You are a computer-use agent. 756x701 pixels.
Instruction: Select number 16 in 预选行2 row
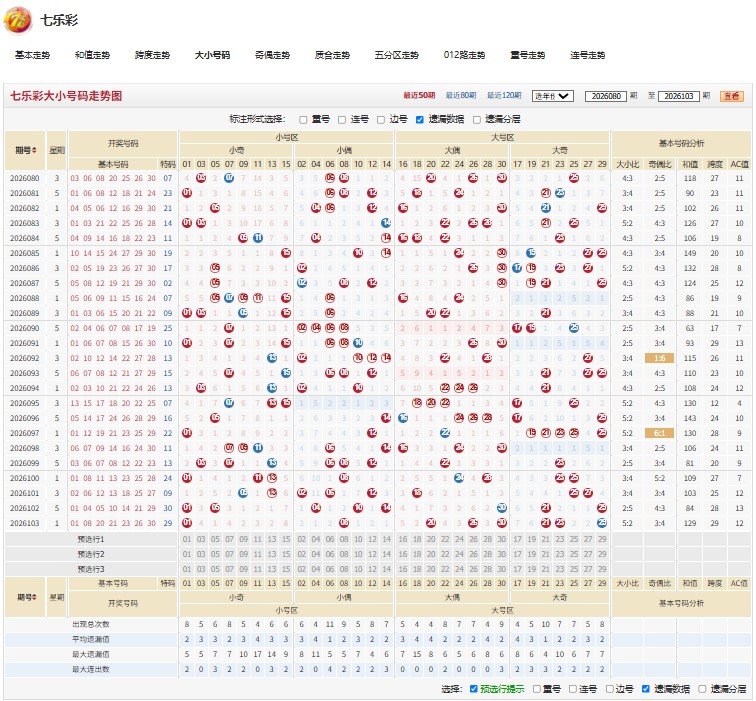pos(403,554)
